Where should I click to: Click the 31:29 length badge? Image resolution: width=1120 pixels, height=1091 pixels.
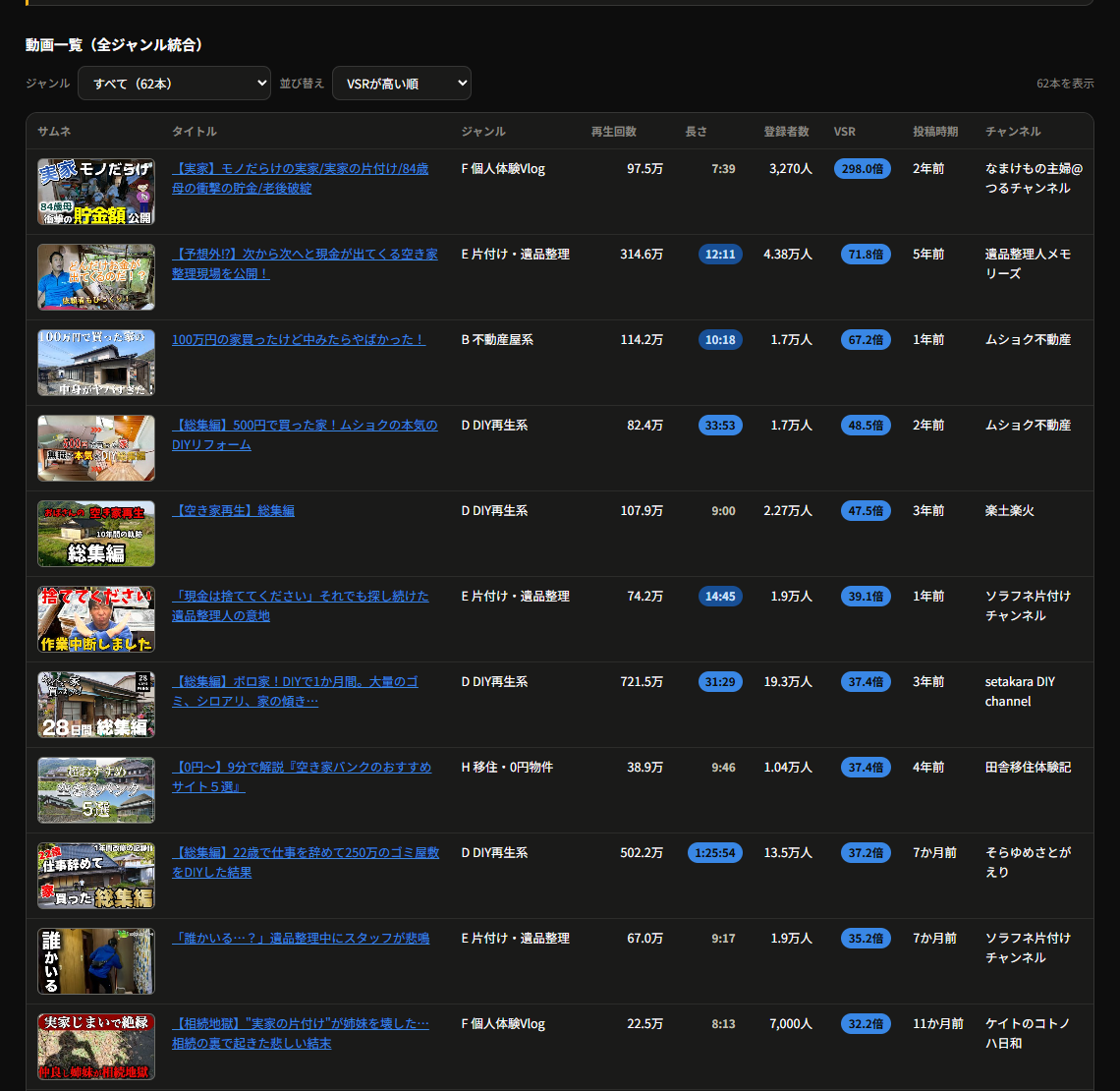coord(720,681)
